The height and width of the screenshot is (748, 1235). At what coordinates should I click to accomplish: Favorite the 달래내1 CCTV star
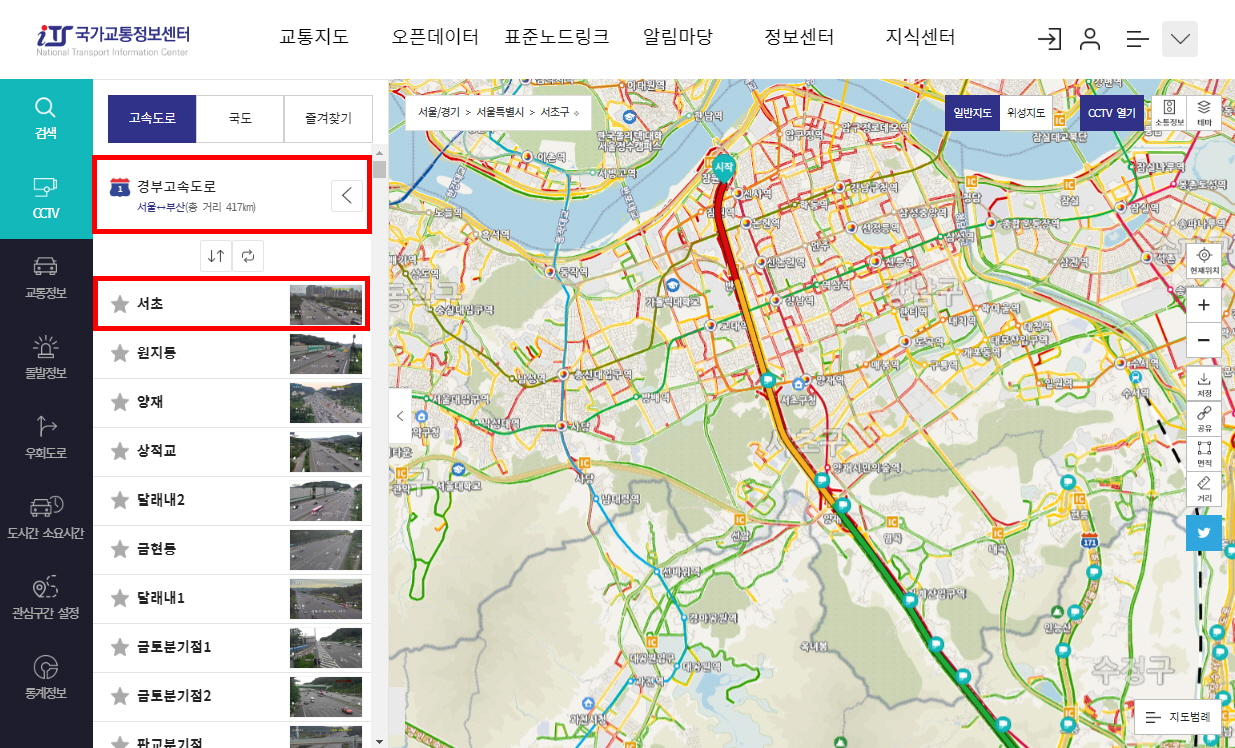pos(120,598)
